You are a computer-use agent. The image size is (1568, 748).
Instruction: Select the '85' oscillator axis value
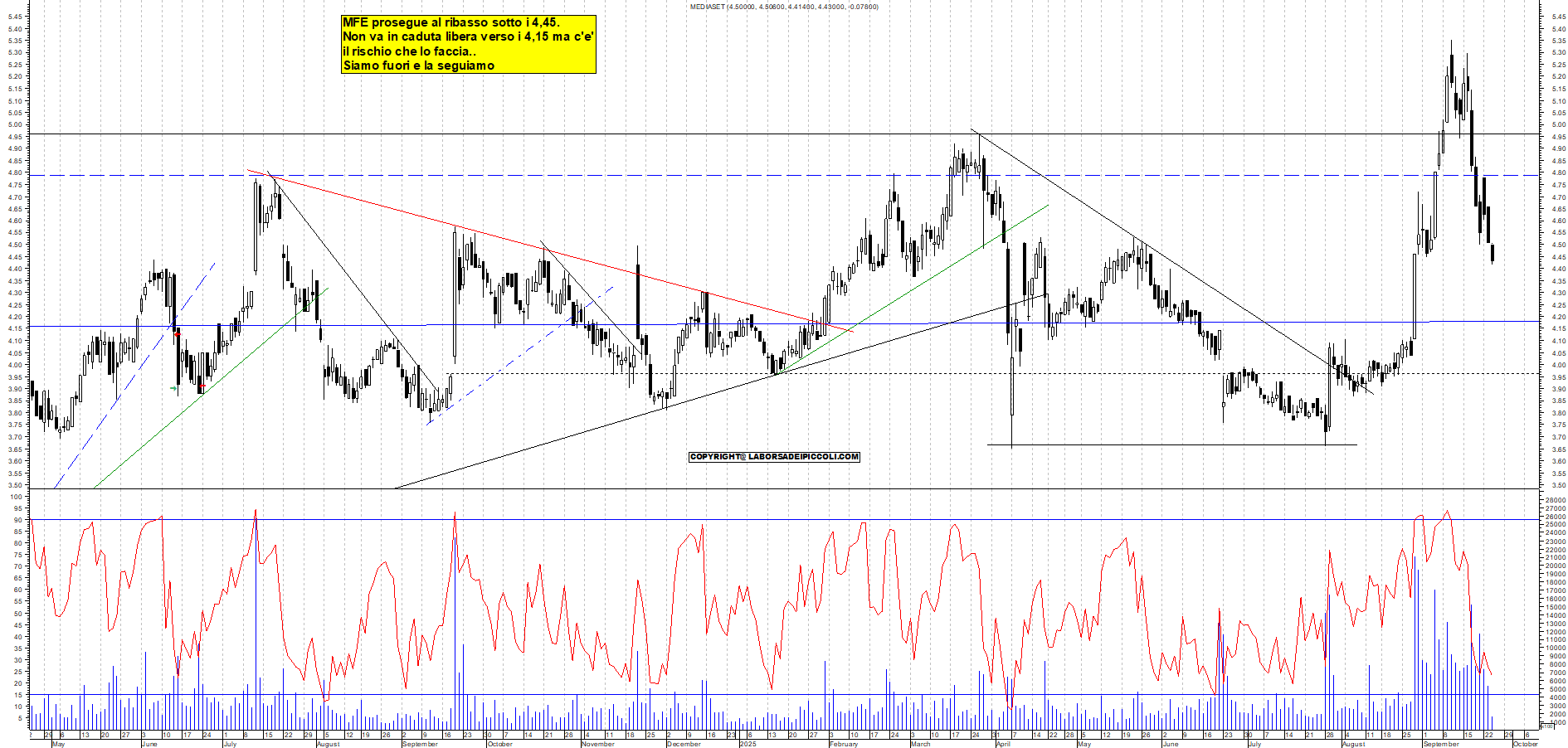pyautogui.click(x=18, y=532)
